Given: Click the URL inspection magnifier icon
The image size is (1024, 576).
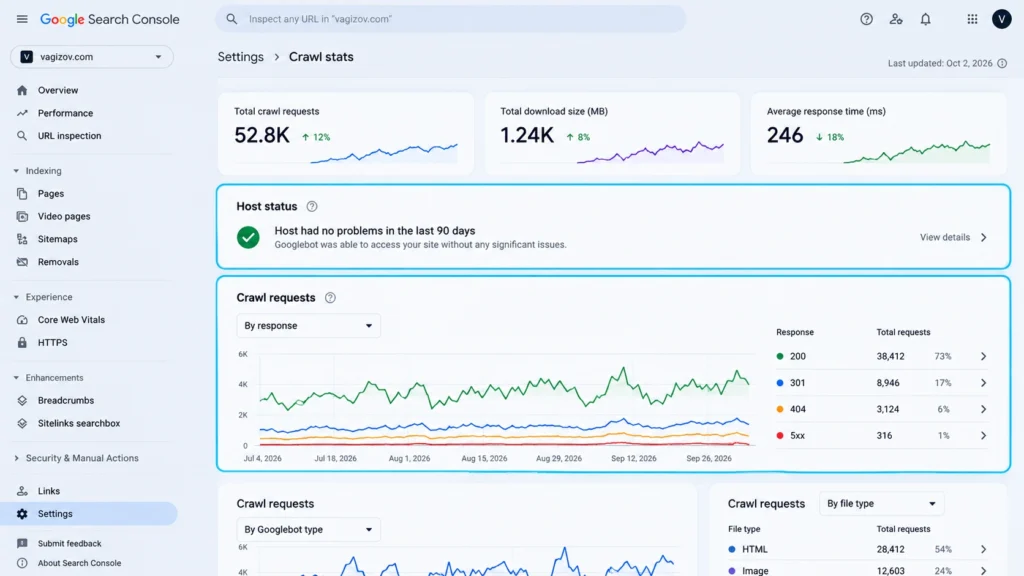Looking at the screenshot, I should (x=22, y=136).
